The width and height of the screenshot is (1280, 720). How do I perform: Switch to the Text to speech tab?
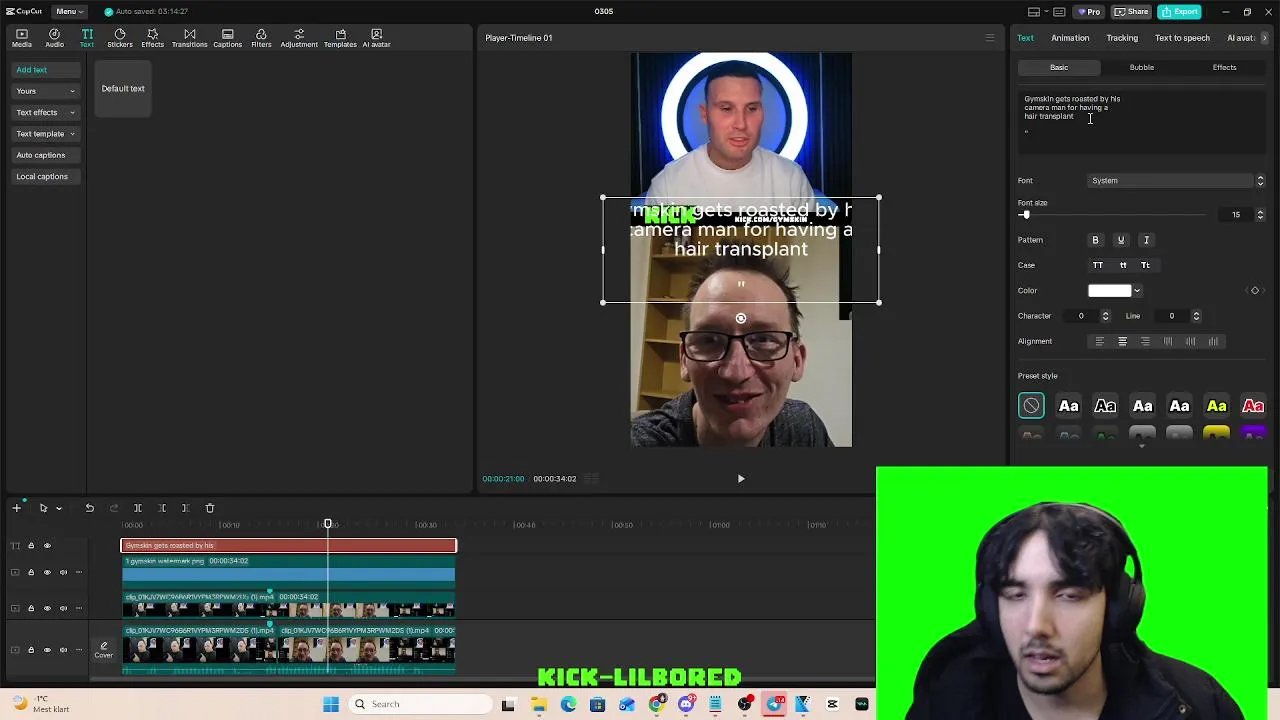click(x=1182, y=38)
